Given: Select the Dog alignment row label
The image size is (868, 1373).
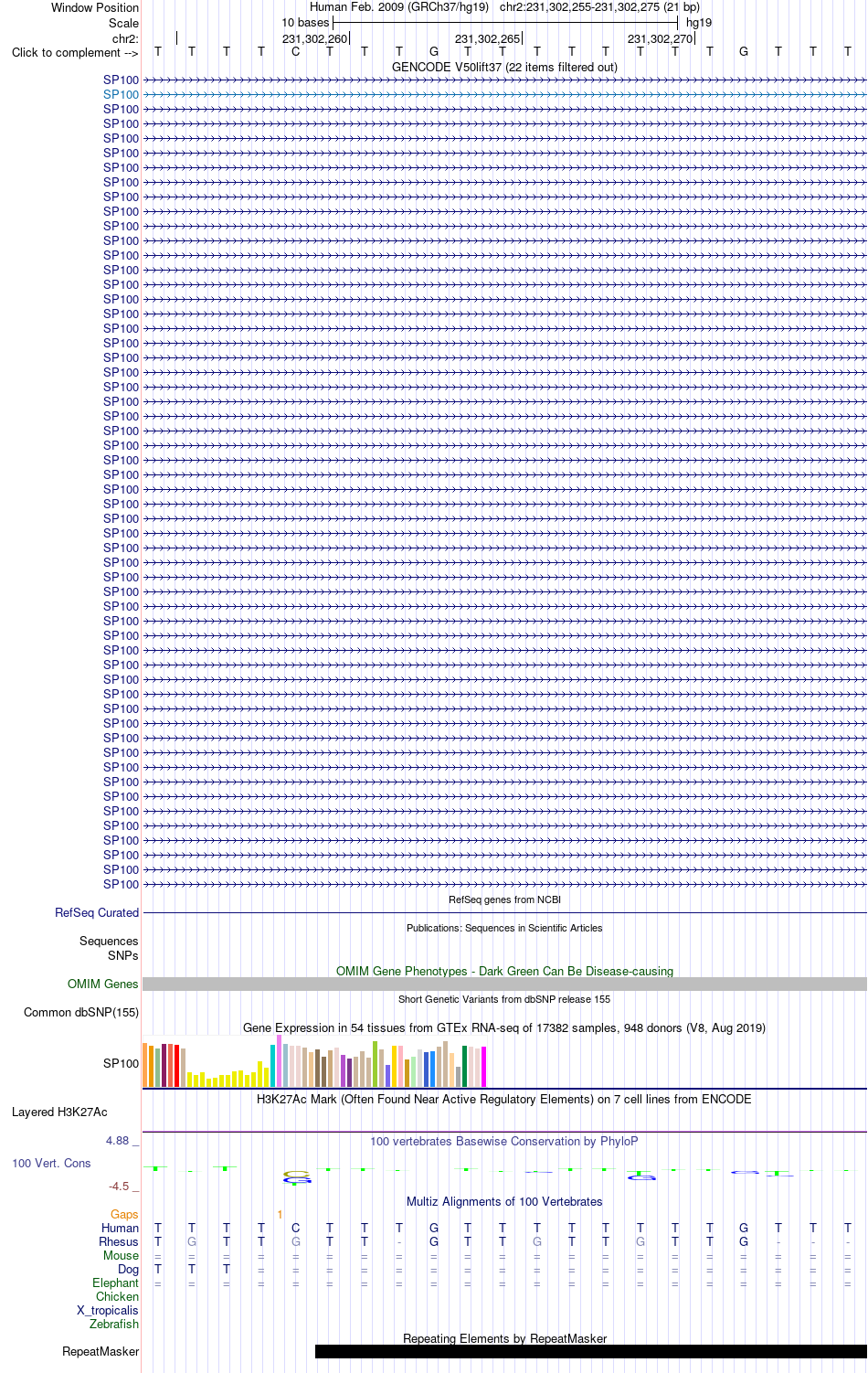Looking at the screenshot, I should 128,1269.
